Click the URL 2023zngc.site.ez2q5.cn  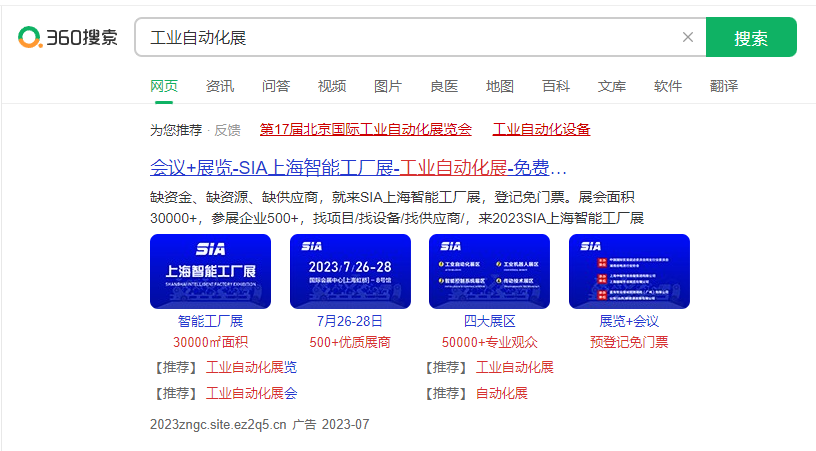pyautogui.click(x=218, y=424)
